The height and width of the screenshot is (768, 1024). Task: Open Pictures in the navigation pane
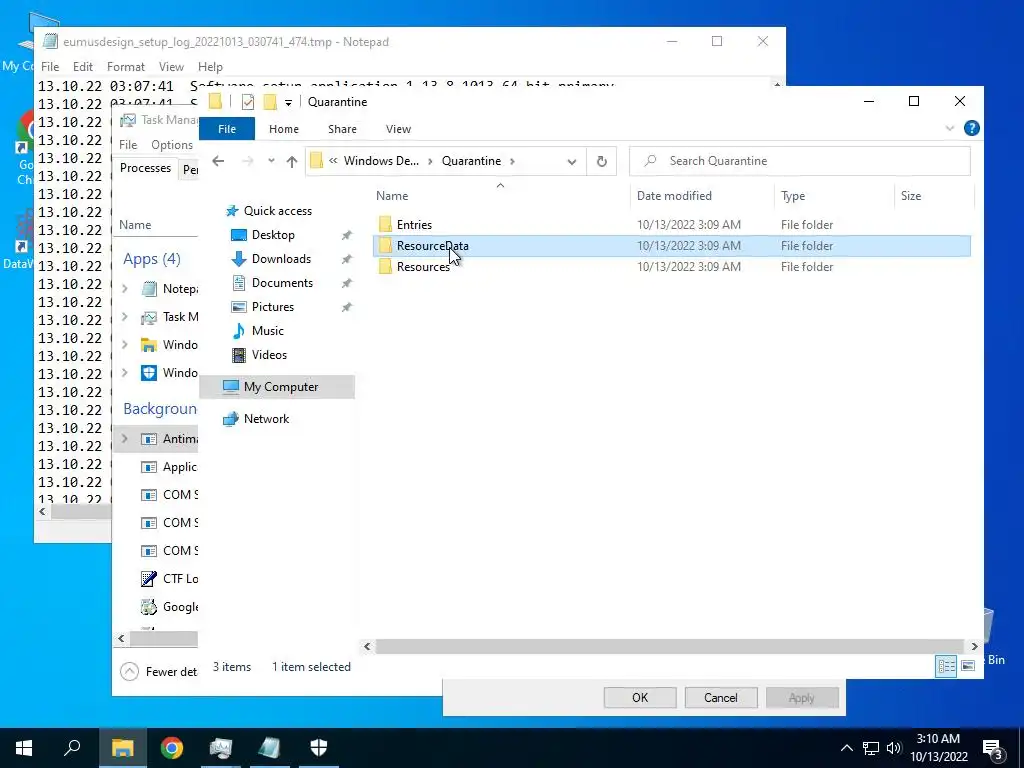point(272,306)
